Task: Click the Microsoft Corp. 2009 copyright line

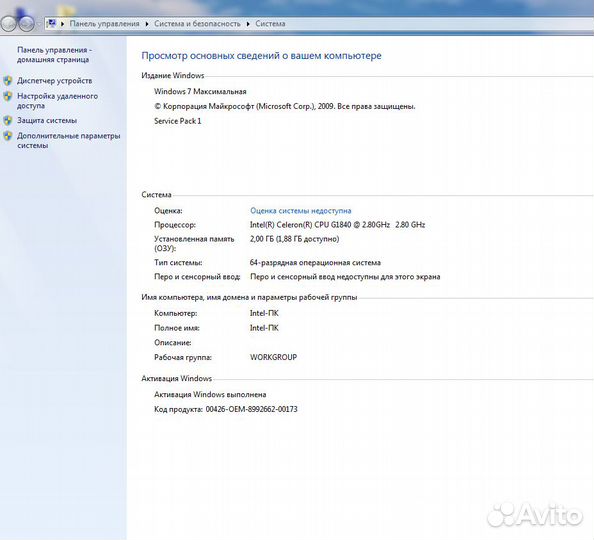Action: pyautogui.click(x=284, y=106)
